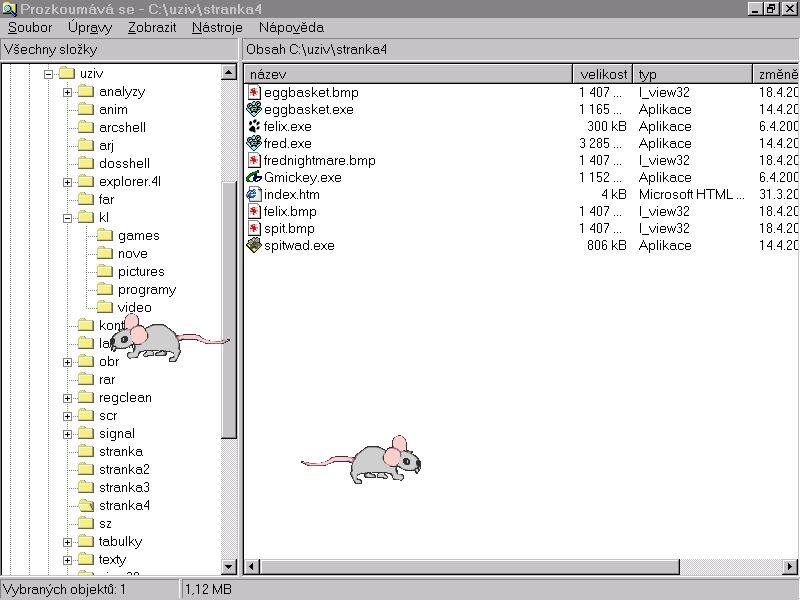Viewport: 800px width, 600px height.
Task: Sort files by the název column header
Action: [x=408, y=74]
